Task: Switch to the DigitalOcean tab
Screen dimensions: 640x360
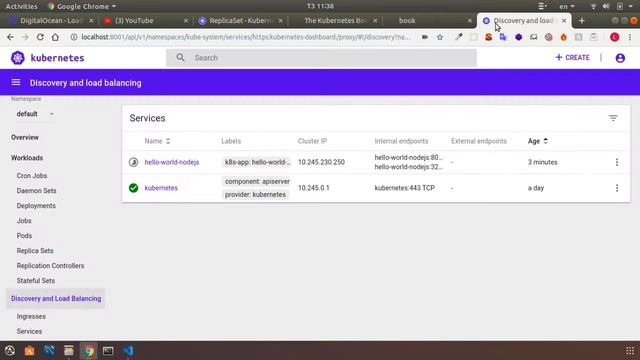Action: 51,20
